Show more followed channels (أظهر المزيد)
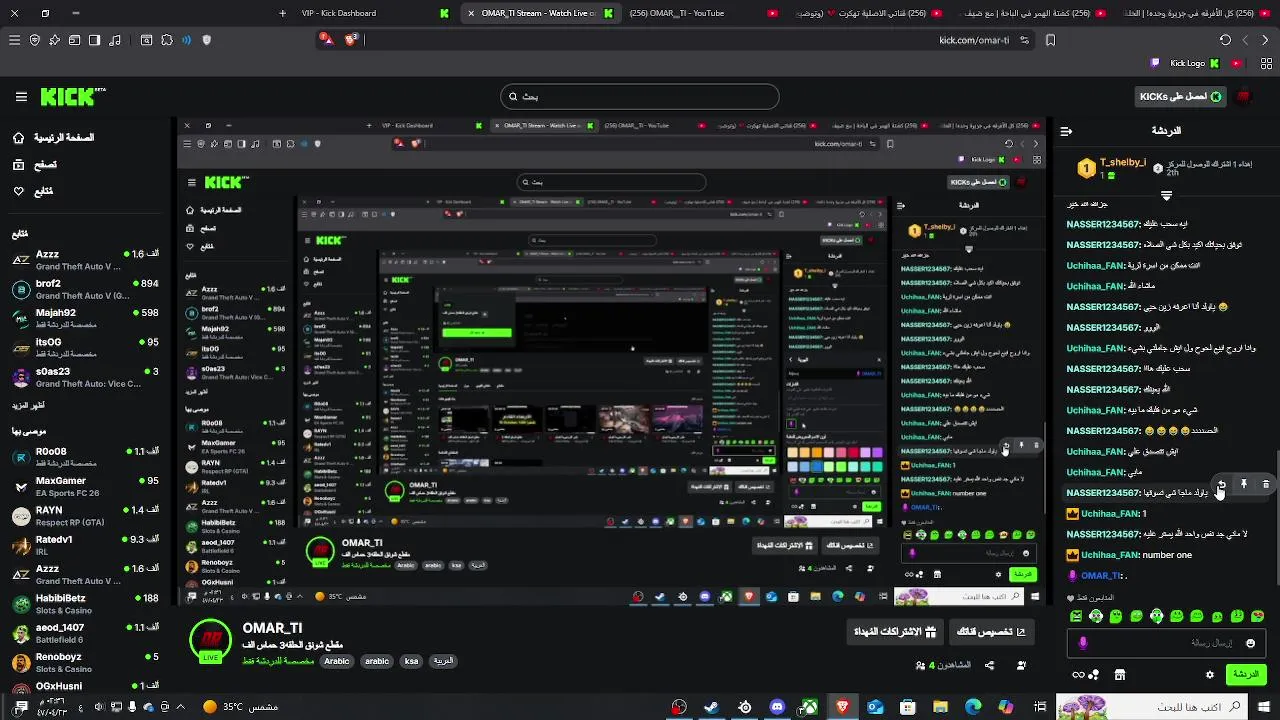Screen dimensions: 1280x720 point(27,405)
